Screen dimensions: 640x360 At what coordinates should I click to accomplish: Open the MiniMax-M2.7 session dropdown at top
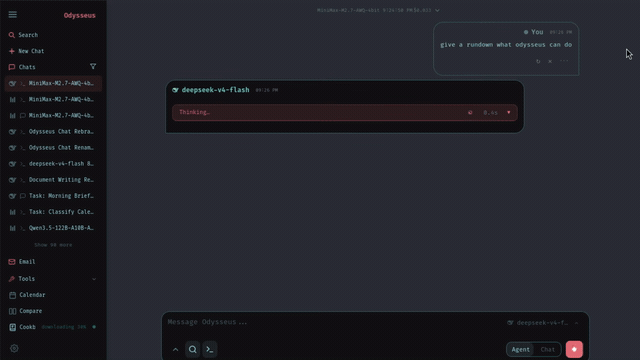378,10
